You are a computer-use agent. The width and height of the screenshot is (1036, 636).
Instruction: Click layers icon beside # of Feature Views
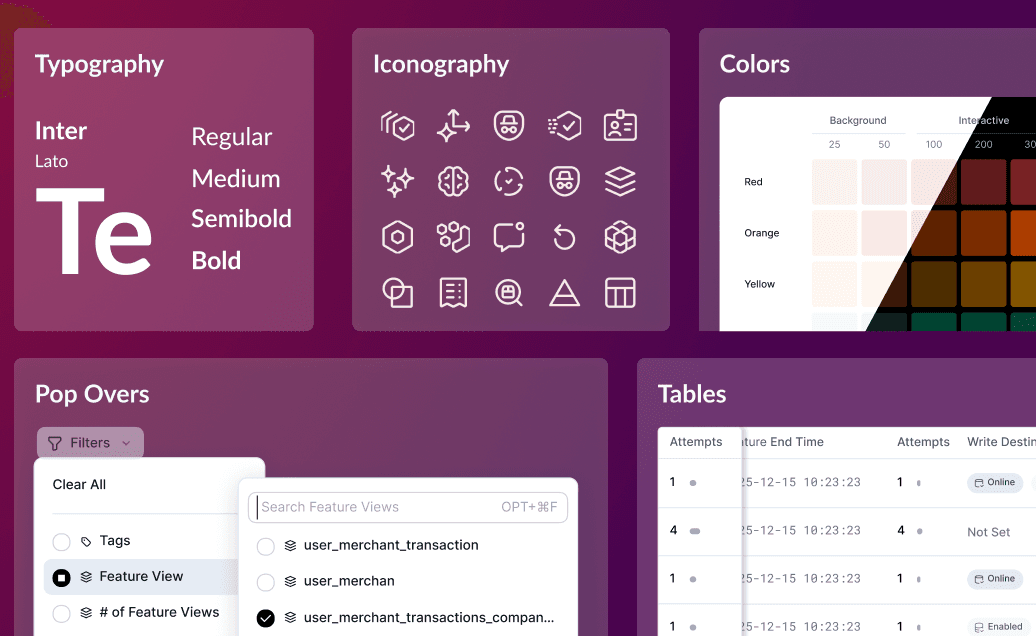(86, 612)
